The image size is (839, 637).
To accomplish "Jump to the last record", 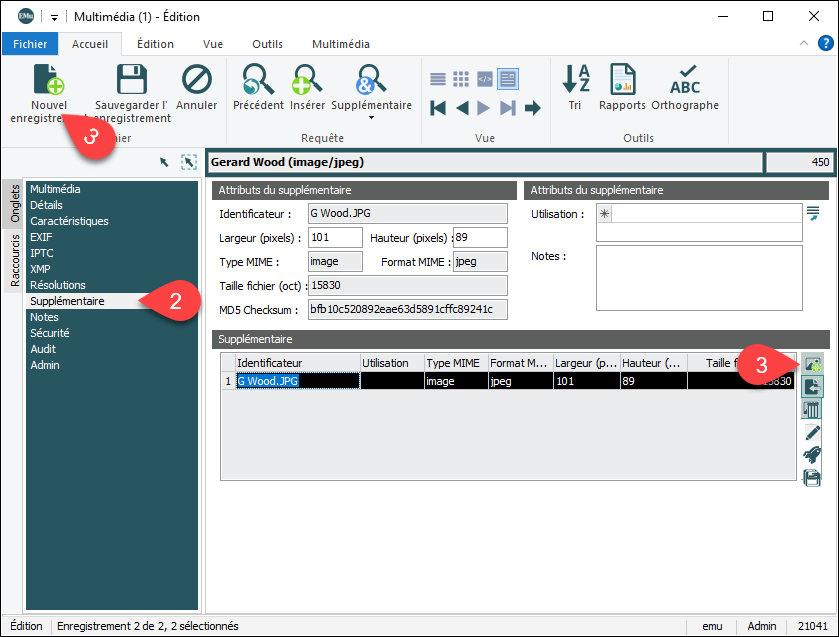I will pos(508,108).
